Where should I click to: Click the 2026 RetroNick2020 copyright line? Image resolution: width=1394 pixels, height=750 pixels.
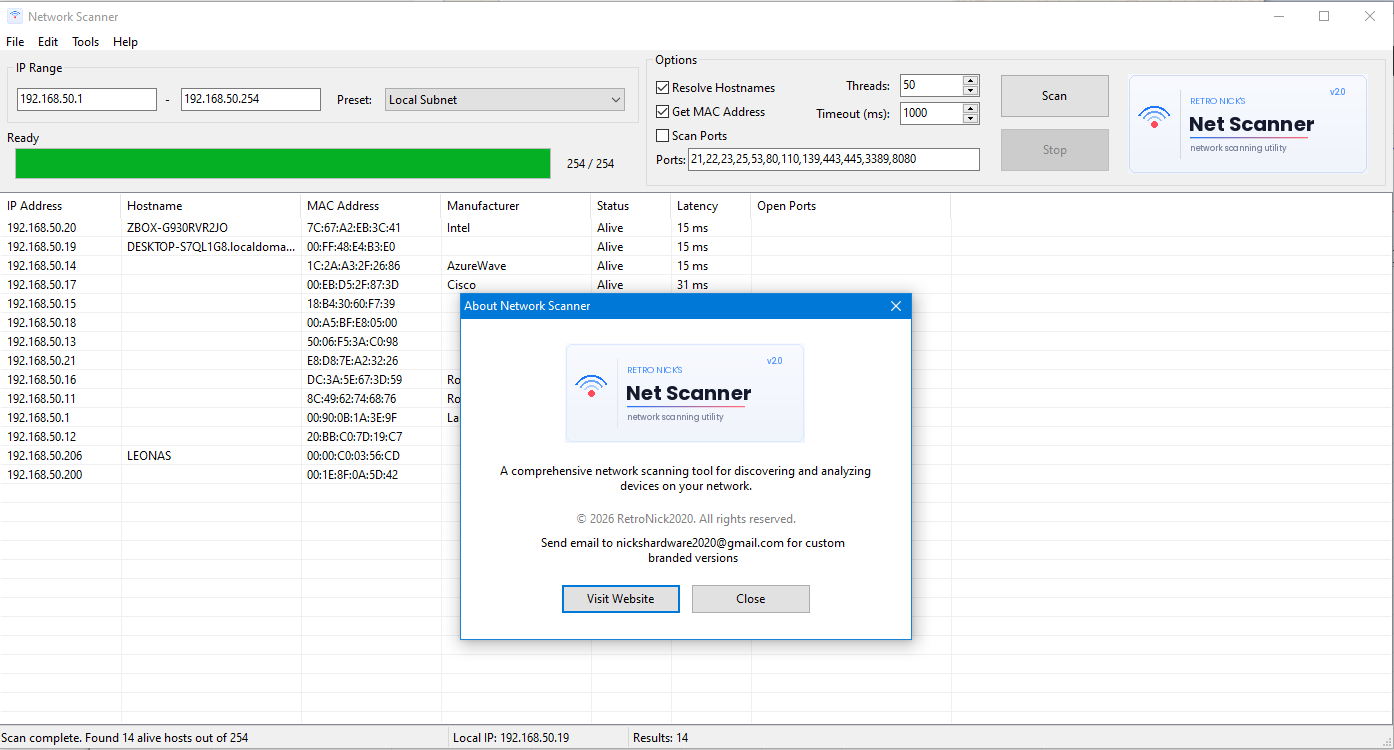tap(686, 519)
